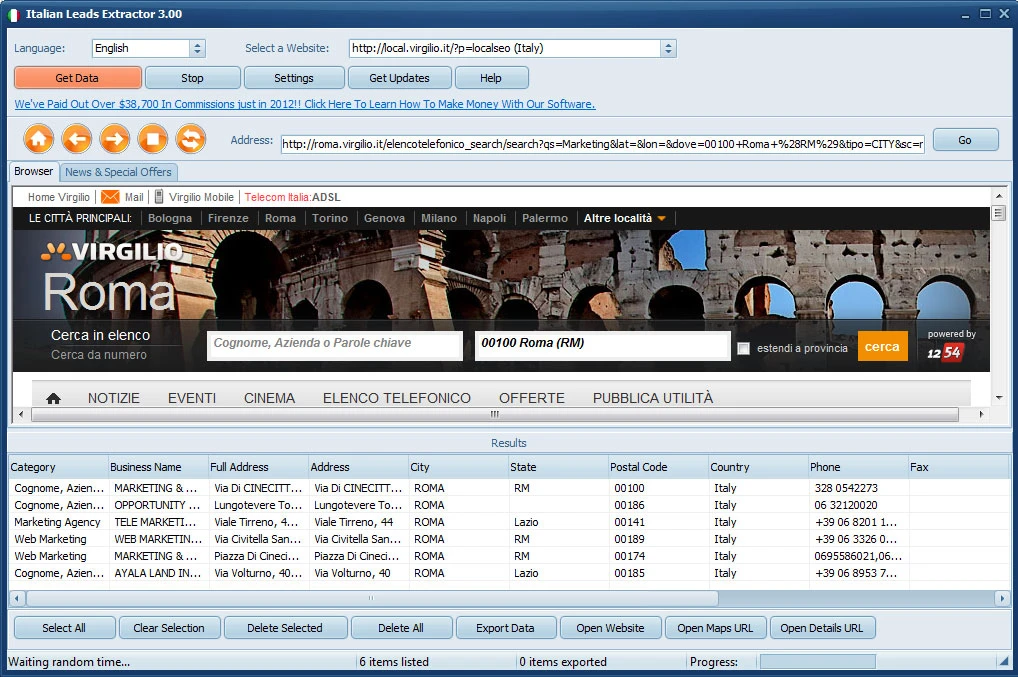Click the Clear Selection button
This screenshot has height=677, width=1018.
(x=169, y=628)
